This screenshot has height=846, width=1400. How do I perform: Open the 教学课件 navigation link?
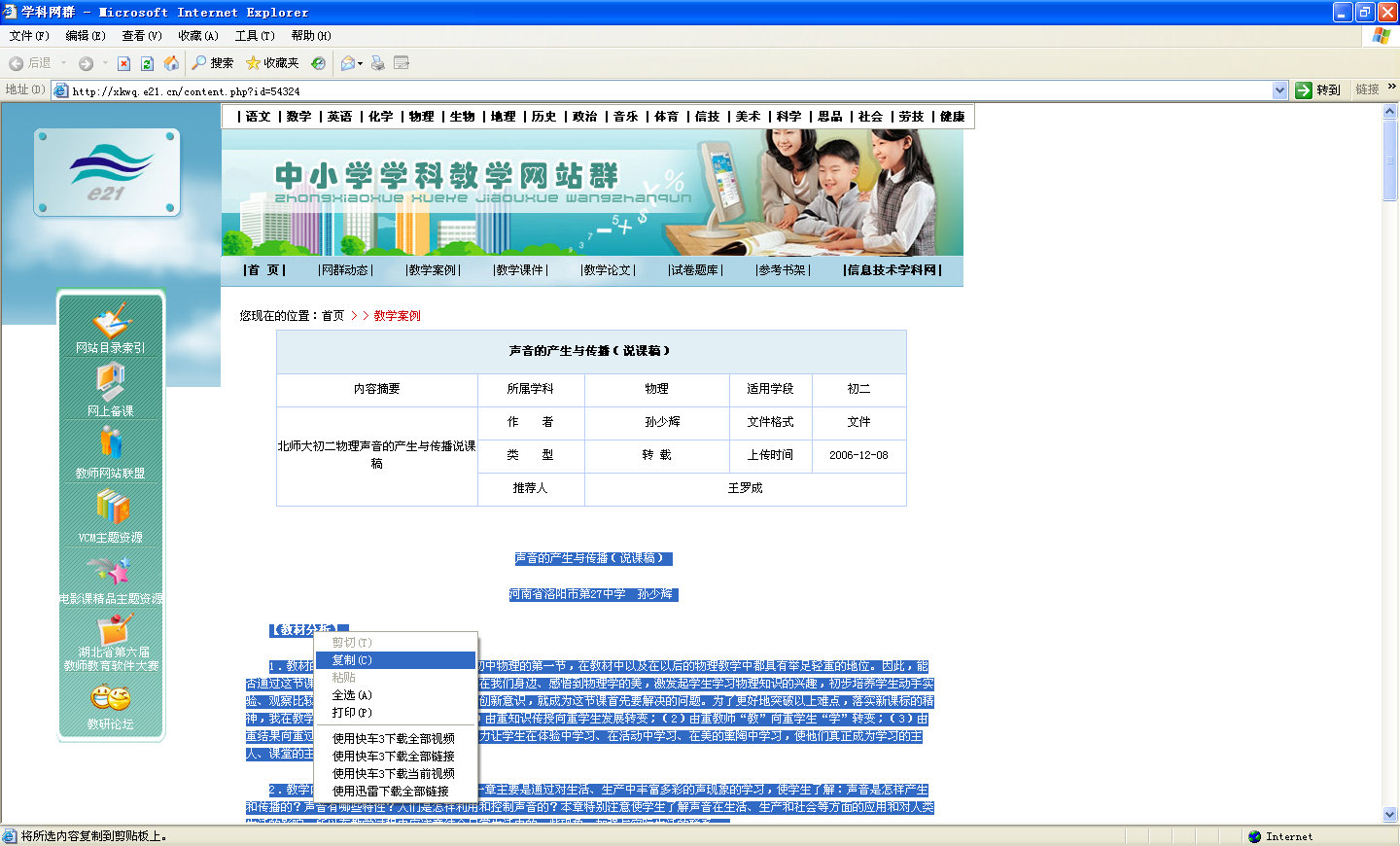coord(520,270)
